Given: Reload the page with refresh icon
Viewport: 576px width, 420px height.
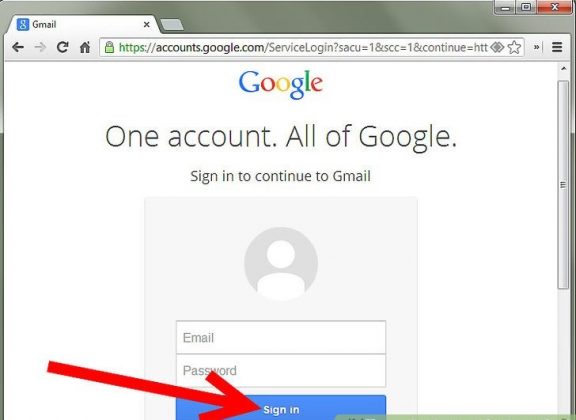Looking at the screenshot, I should point(62,47).
